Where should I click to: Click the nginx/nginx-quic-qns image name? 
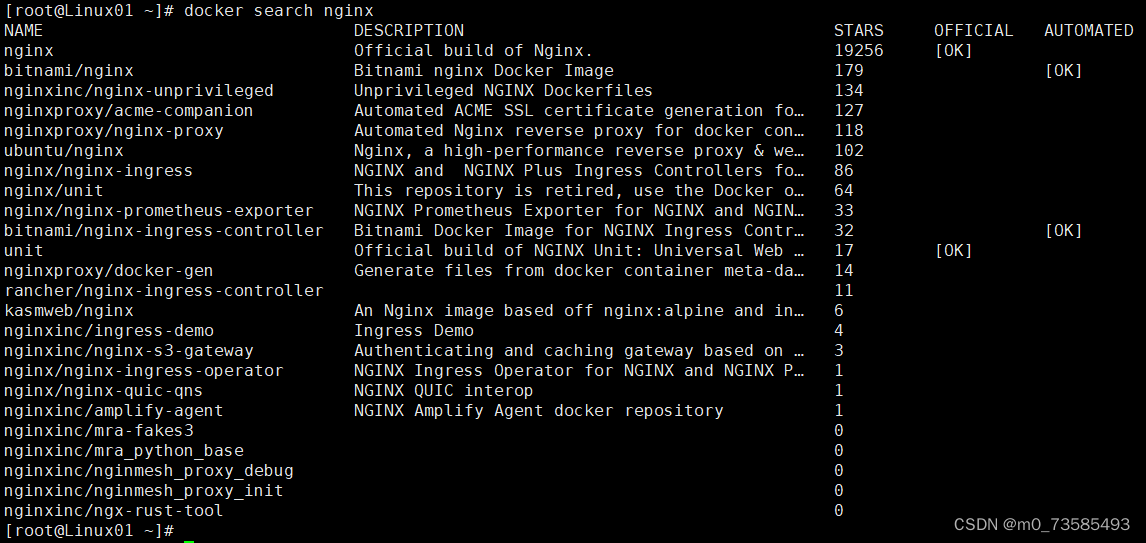coord(103,390)
